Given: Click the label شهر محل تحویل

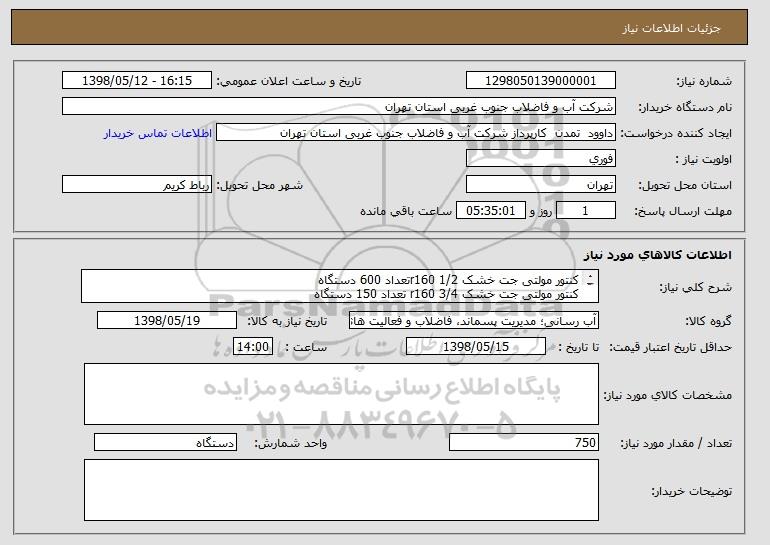Looking at the screenshot, I should click(x=260, y=186).
